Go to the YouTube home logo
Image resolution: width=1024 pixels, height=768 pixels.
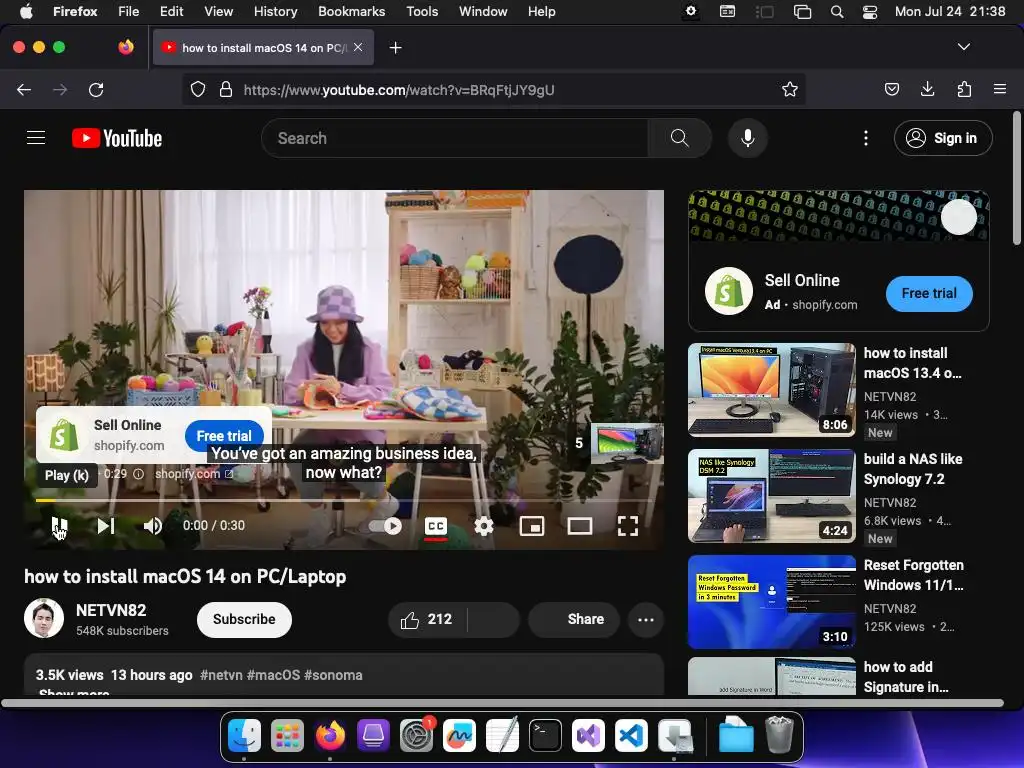[x=117, y=138]
